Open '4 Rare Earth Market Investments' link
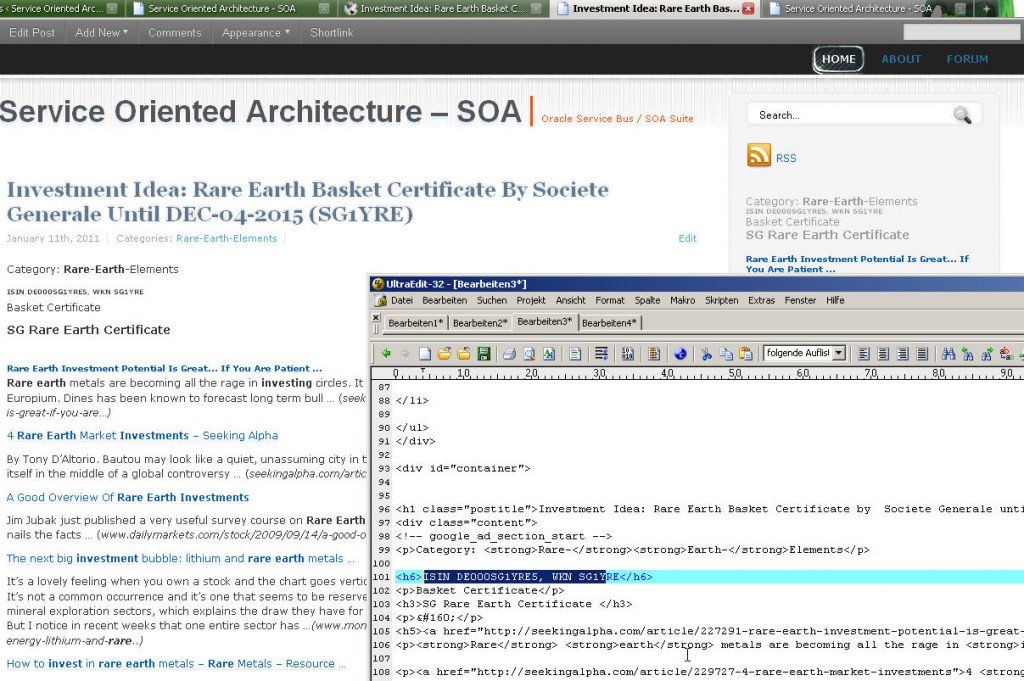Screen dimensions: 1024x681 [142, 436]
